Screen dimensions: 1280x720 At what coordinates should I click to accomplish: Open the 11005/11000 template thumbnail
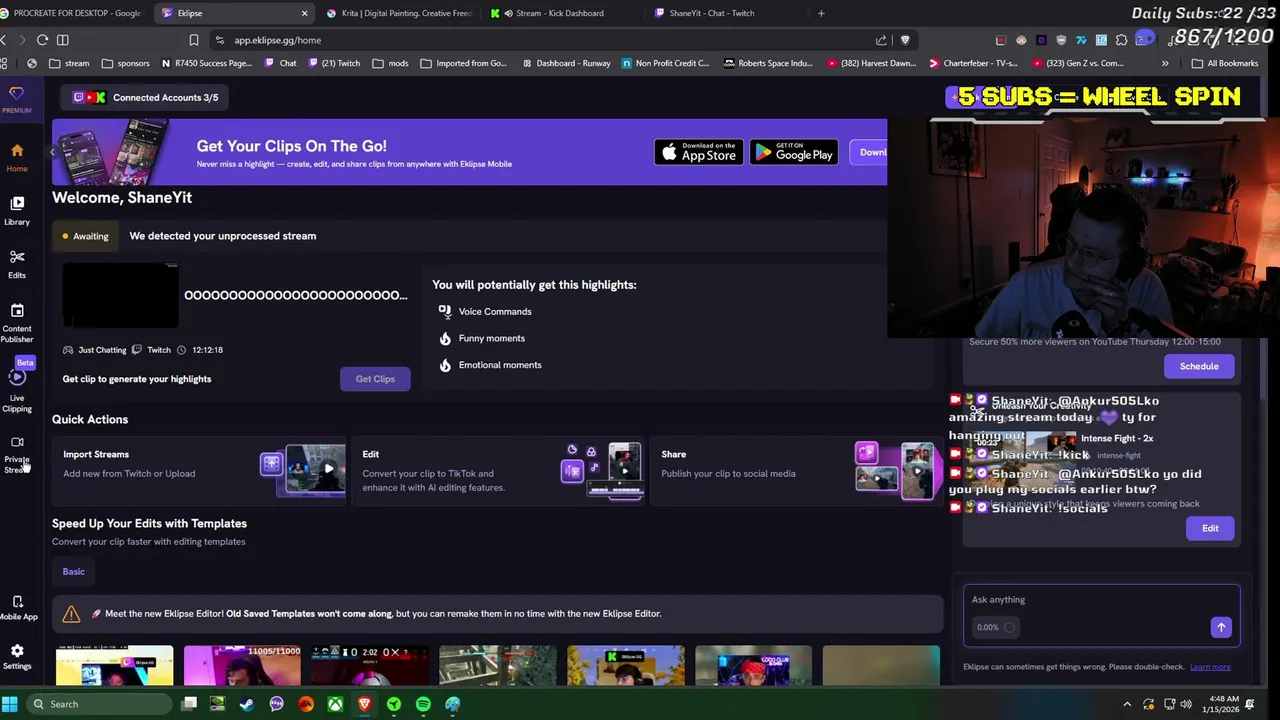coord(242,666)
